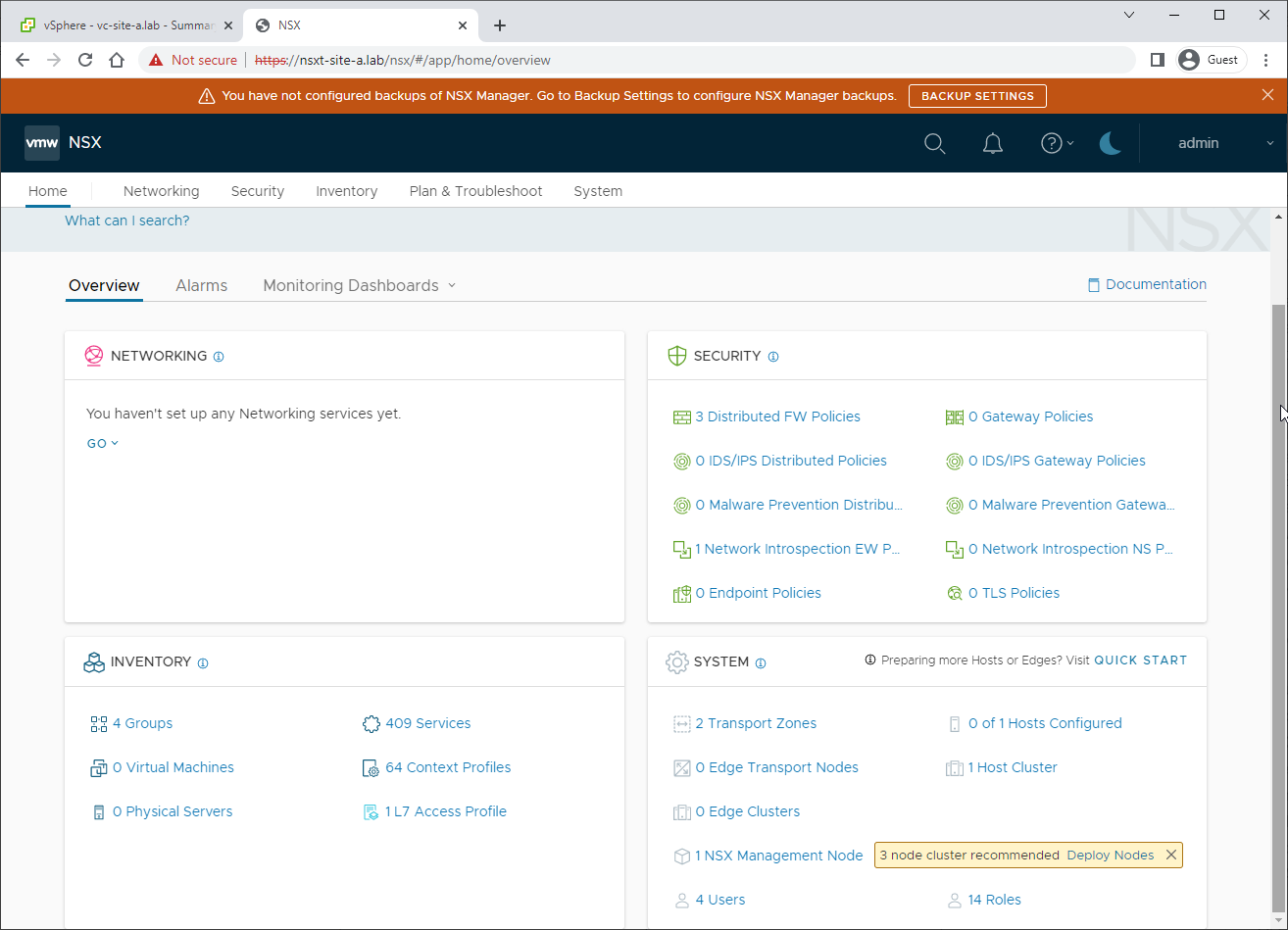Click the page vertical scrollbar thumb

point(1278,608)
